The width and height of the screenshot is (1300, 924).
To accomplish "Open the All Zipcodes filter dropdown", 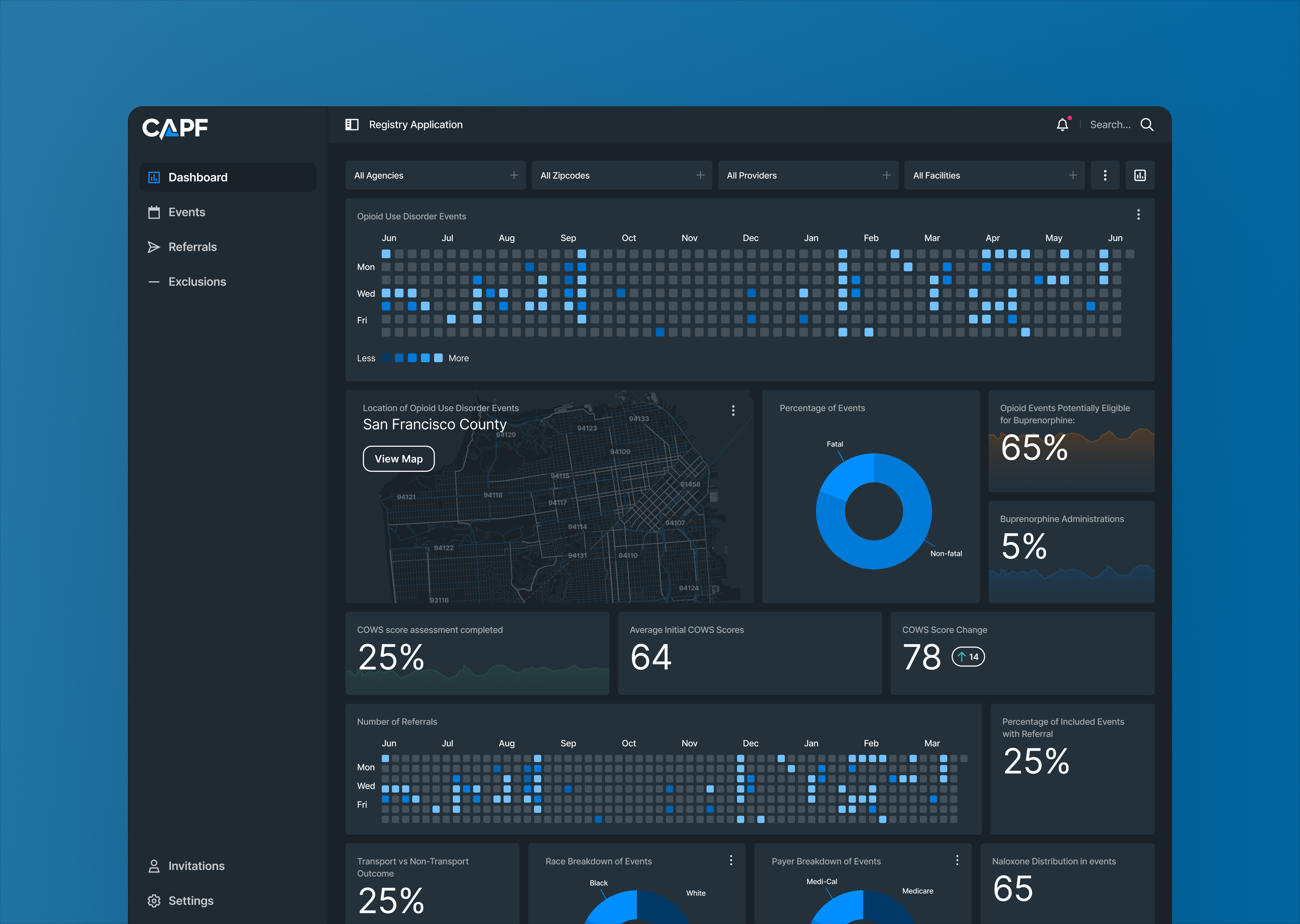I will [621, 175].
